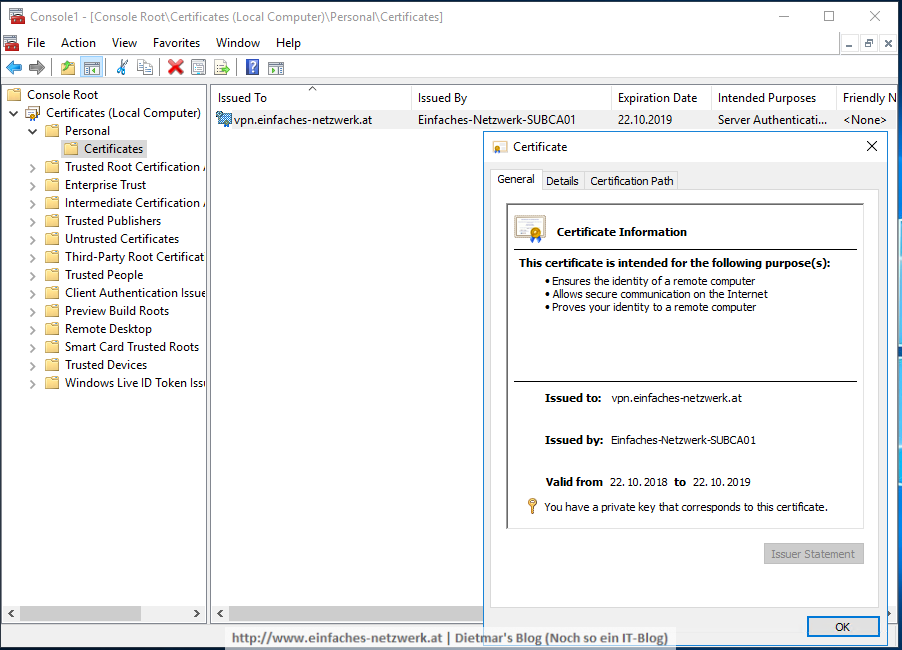
Task: Select the Preview Build Roots folder
Action: pyautogui.click(x=117, y=311)
